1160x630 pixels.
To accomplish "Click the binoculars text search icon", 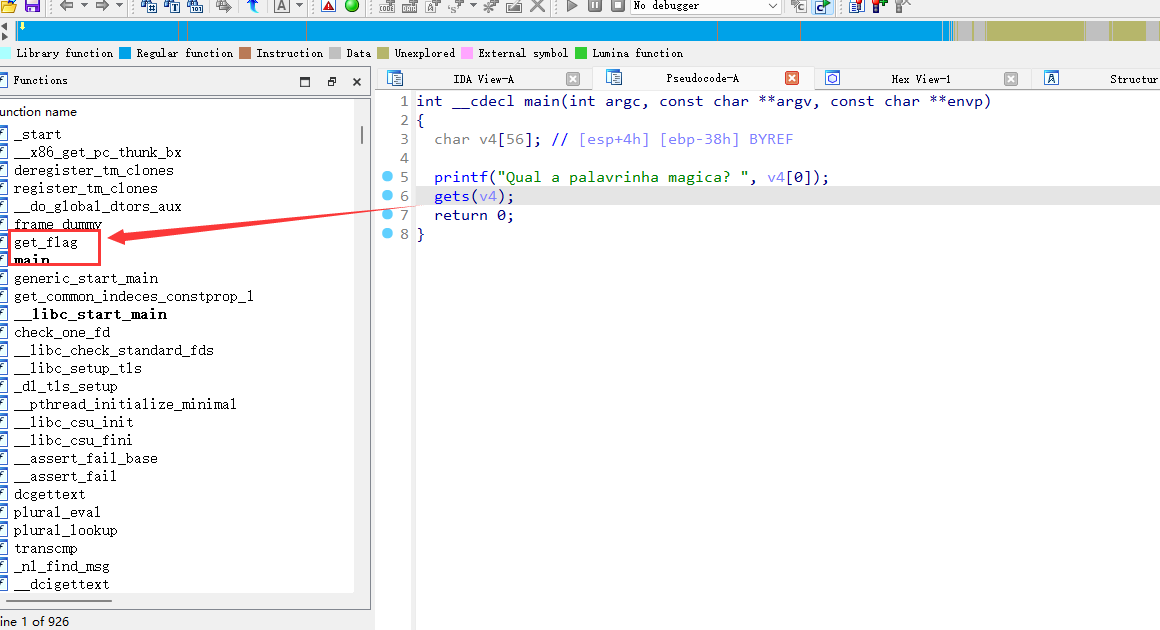I will coord(172,6).
